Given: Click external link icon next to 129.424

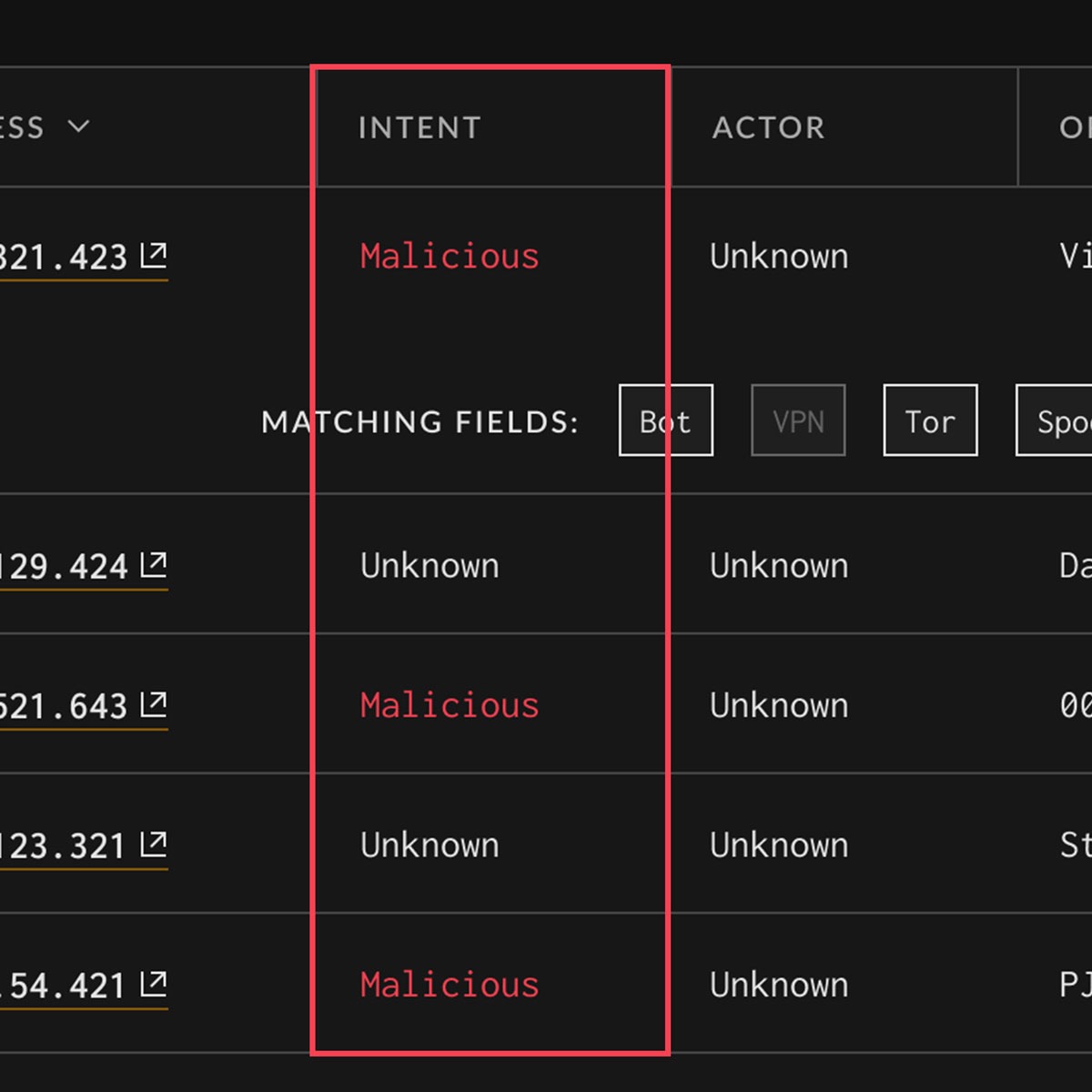Looking at the screenshot, I should pyautogui.click(x=154, y=565).
